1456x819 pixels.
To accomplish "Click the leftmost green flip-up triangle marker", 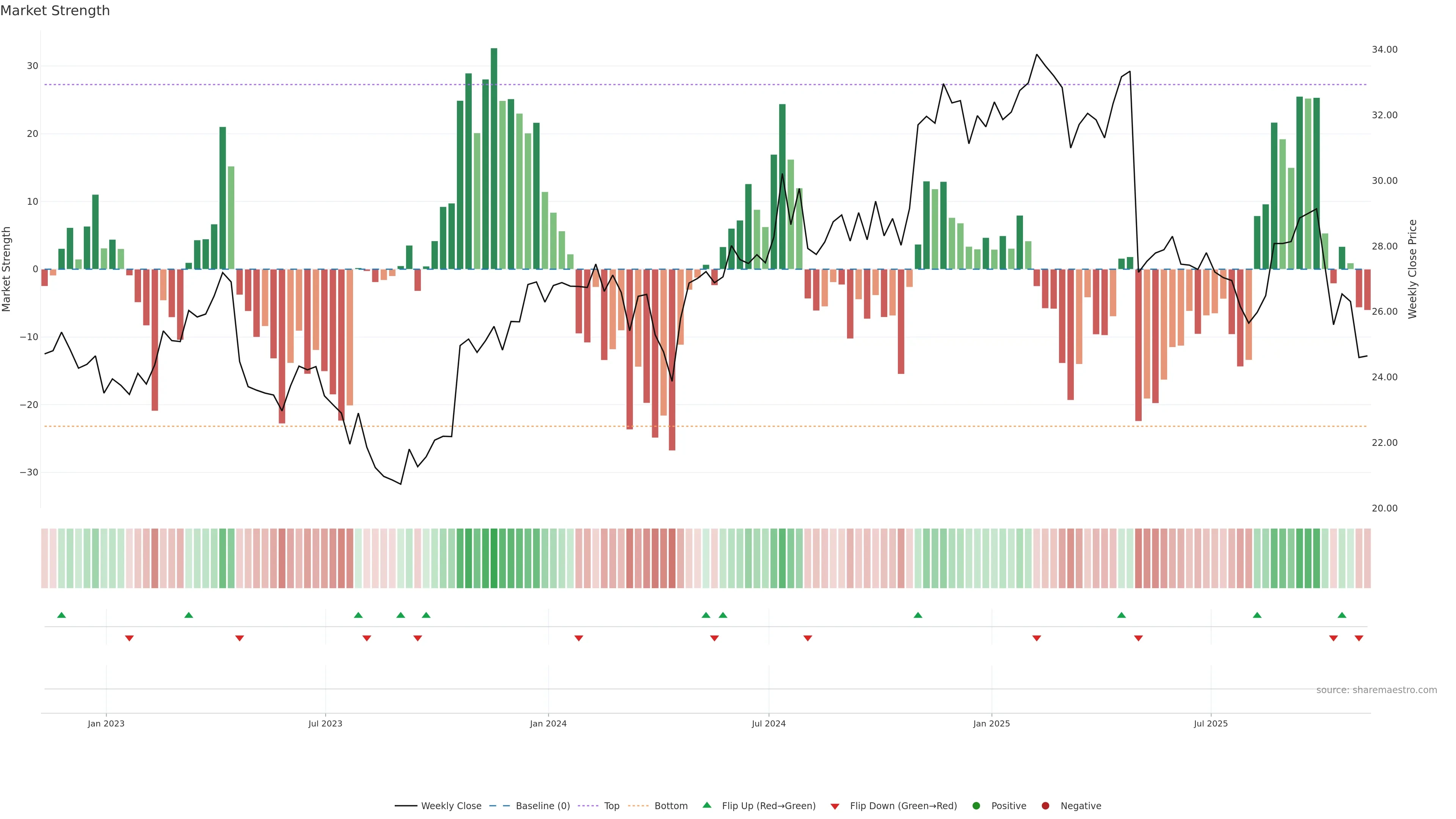I will 61,615.
